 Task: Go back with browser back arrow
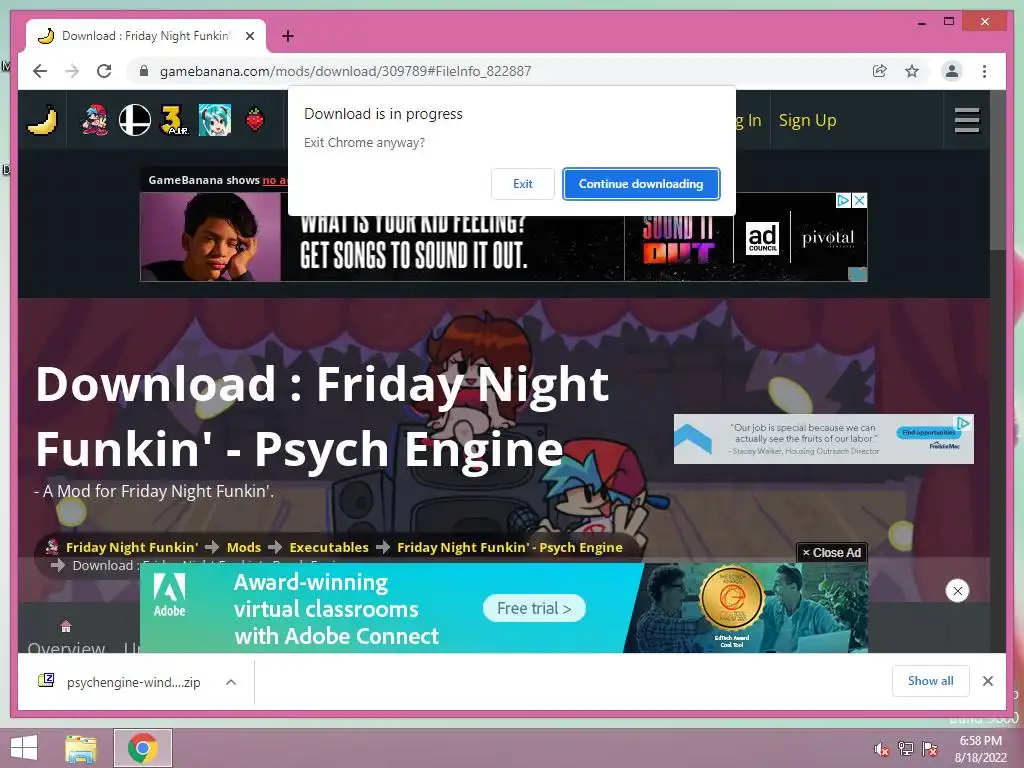click(x=40, y=71)
